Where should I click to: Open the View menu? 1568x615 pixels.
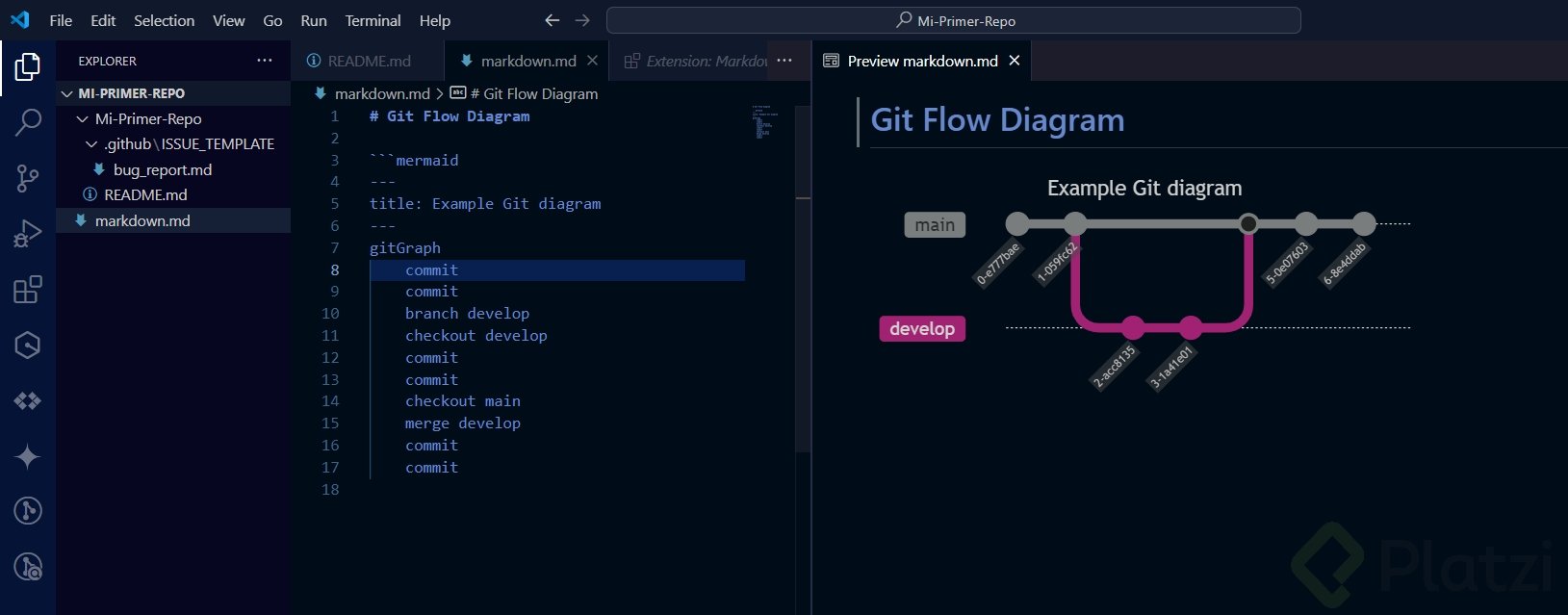tap(228, 20)
